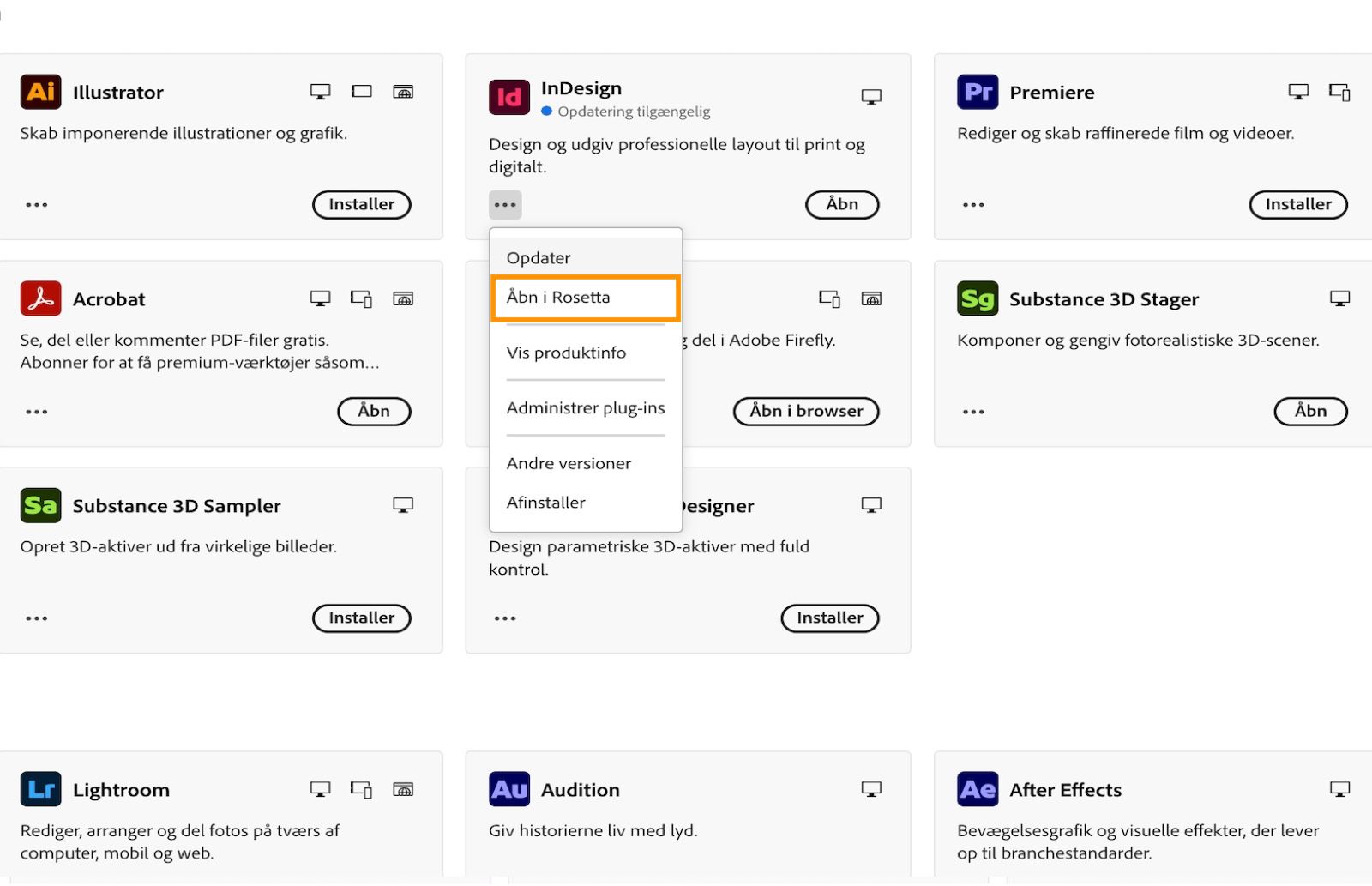Image resolution: width=1372 pixels, height=886 pixels.
Task: Open Substance 3D Designer's more options menu
Action: [505, 618]
